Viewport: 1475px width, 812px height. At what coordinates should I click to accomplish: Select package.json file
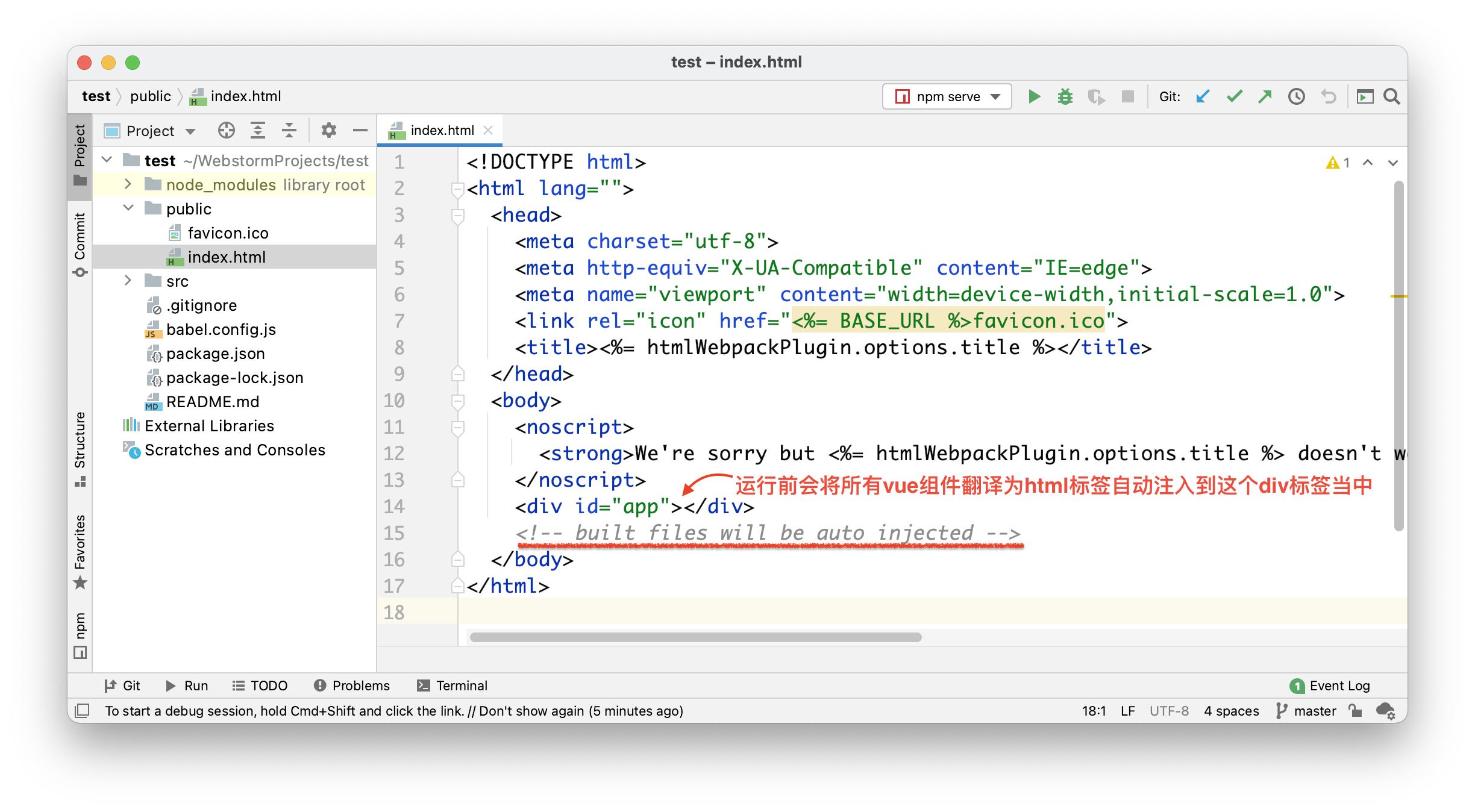tap(235, 353)
